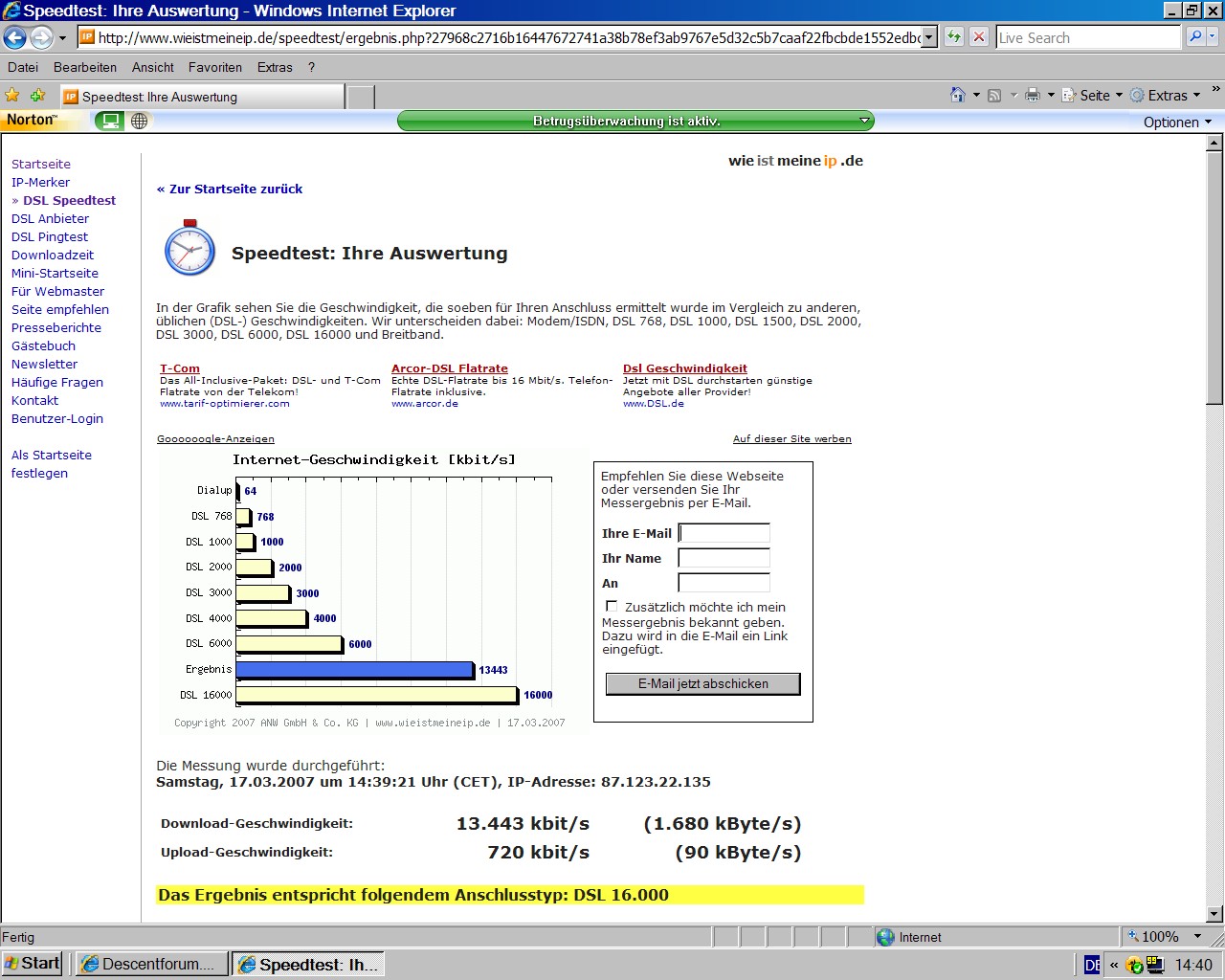Open the Favoriten menu
The image size is (1225, 980).
[214, 67]
